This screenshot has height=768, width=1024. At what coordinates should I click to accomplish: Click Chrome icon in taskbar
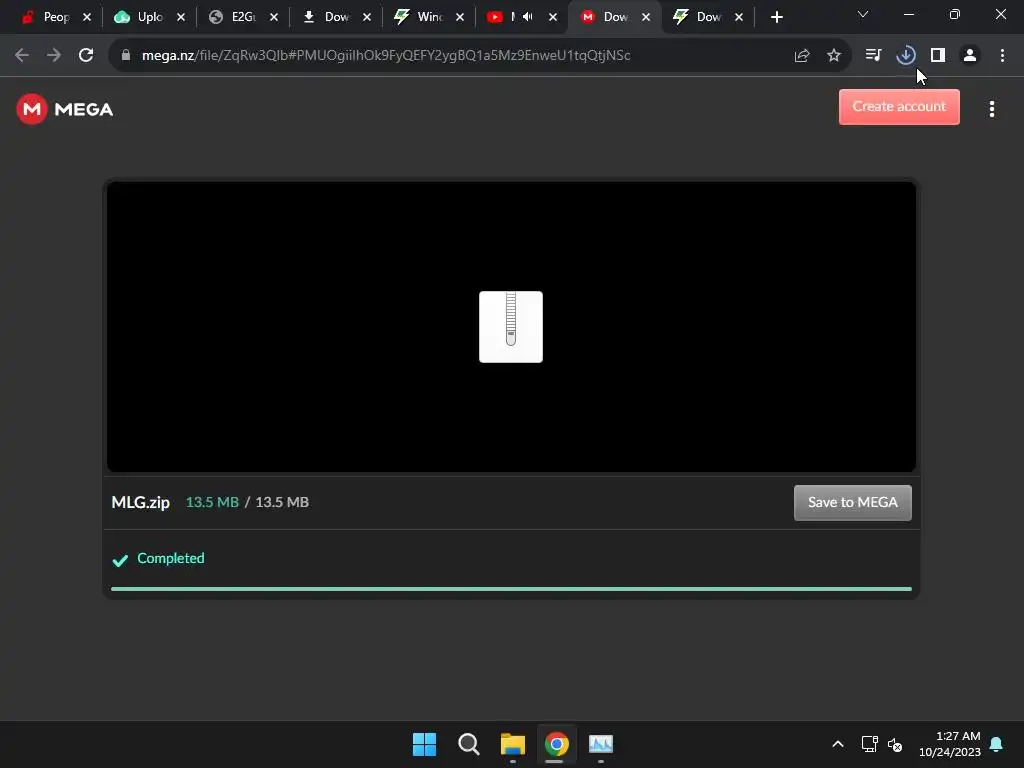(x=557, y=744)
